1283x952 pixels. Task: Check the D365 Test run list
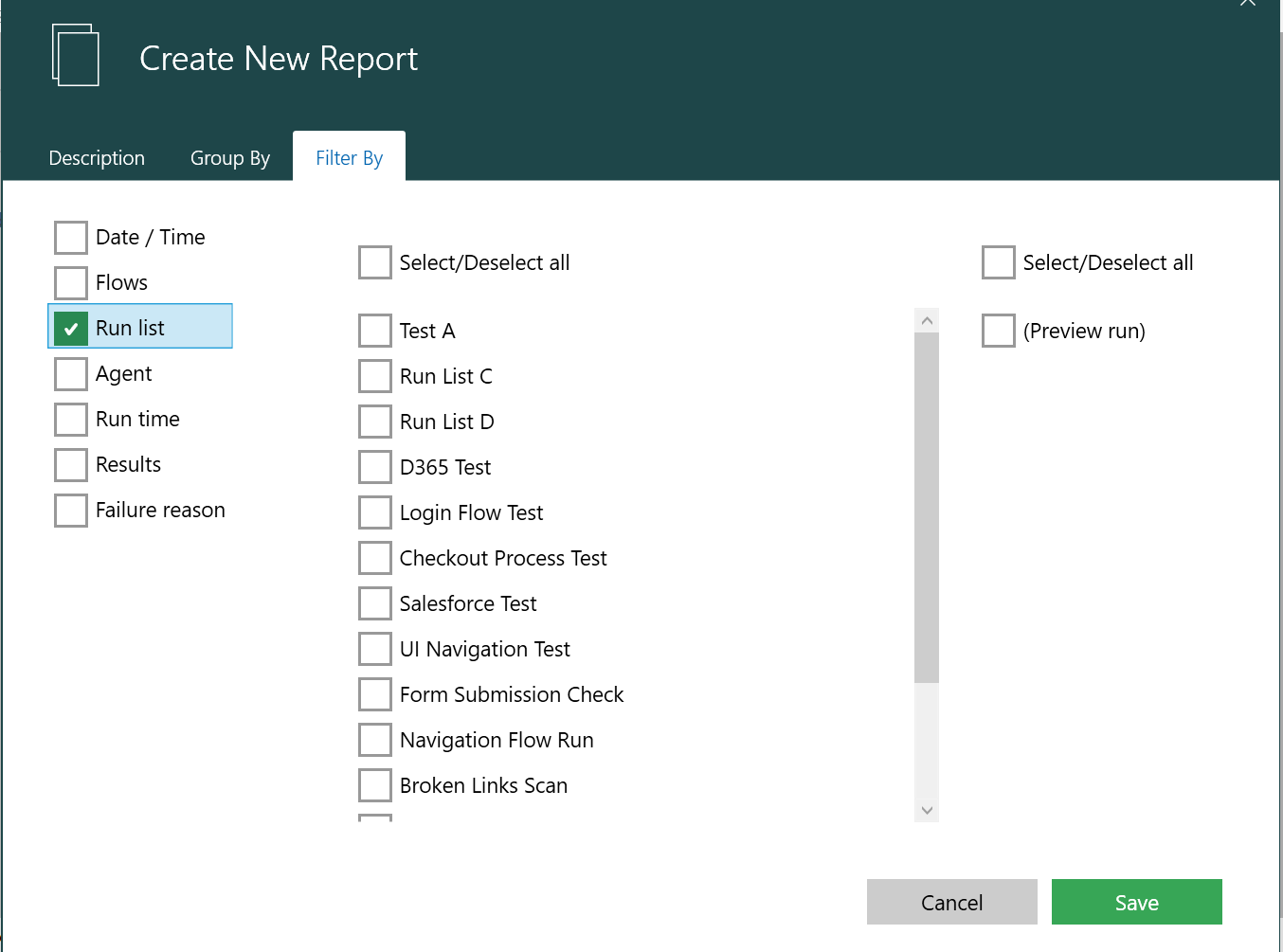coord(375,468)
